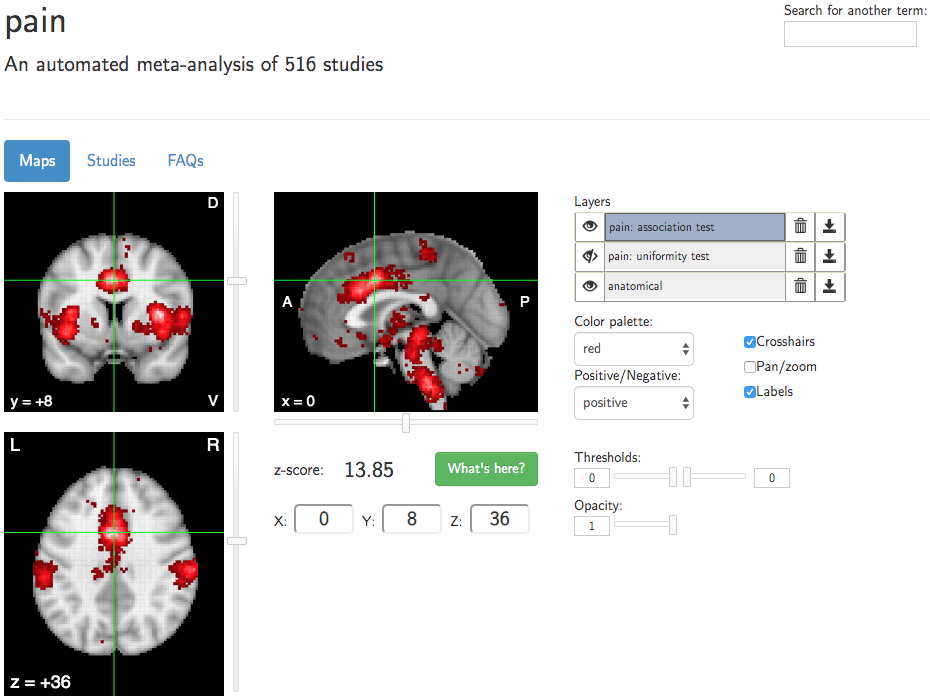930x700 pixels.
Task: Click the upper threshold value box
Action: tap(772, 478)
